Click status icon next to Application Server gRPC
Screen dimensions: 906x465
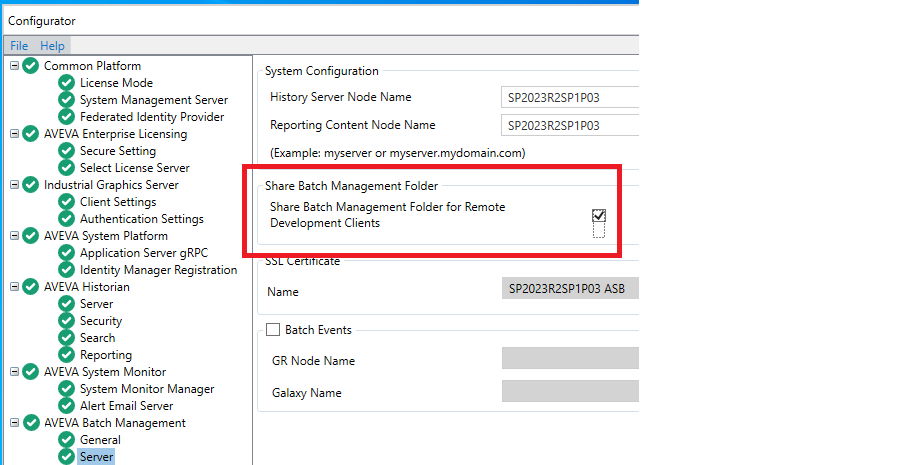(x=66, y=253)
